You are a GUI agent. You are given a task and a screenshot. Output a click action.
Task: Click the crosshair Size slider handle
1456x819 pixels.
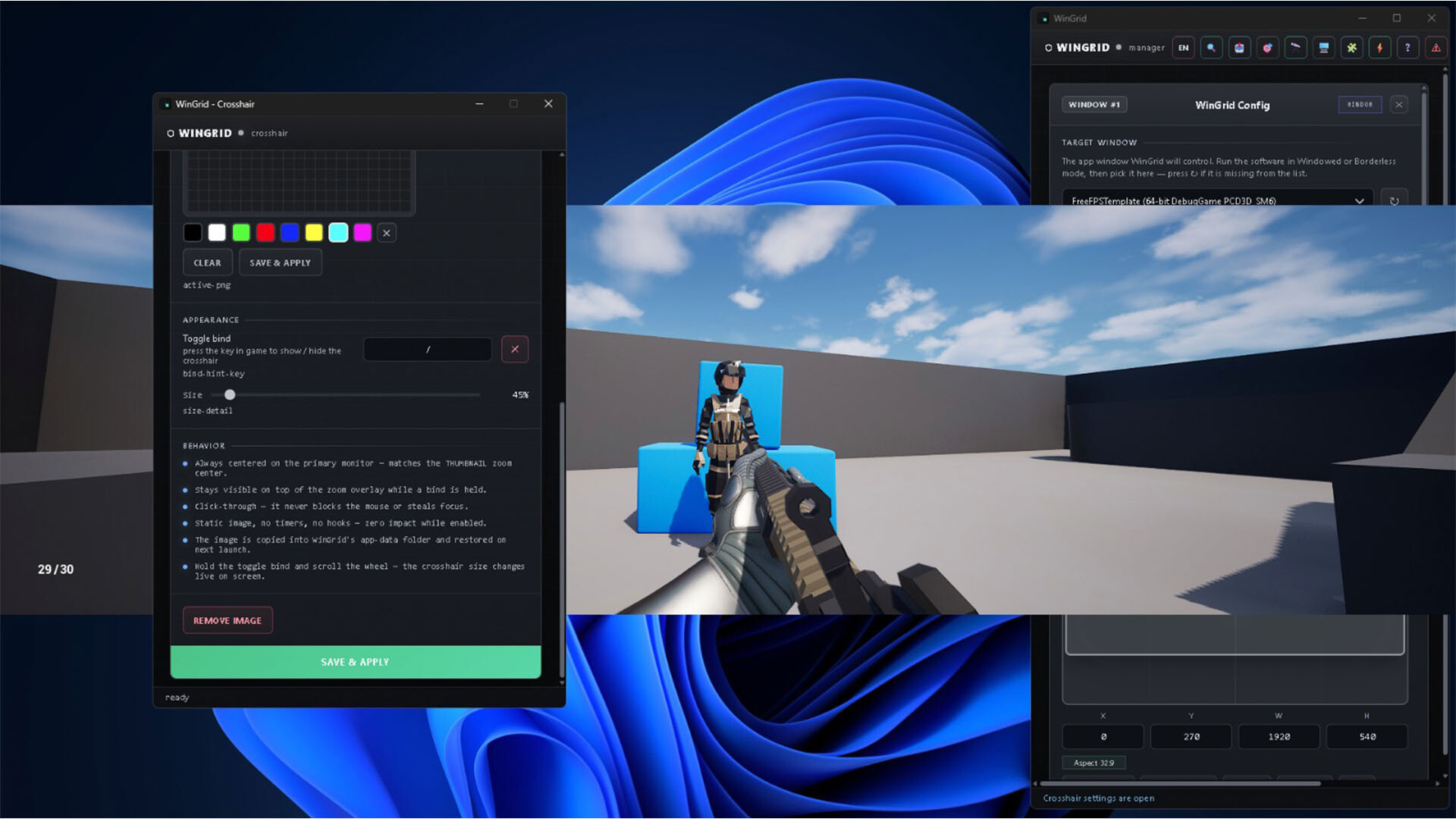click(230, 394)
